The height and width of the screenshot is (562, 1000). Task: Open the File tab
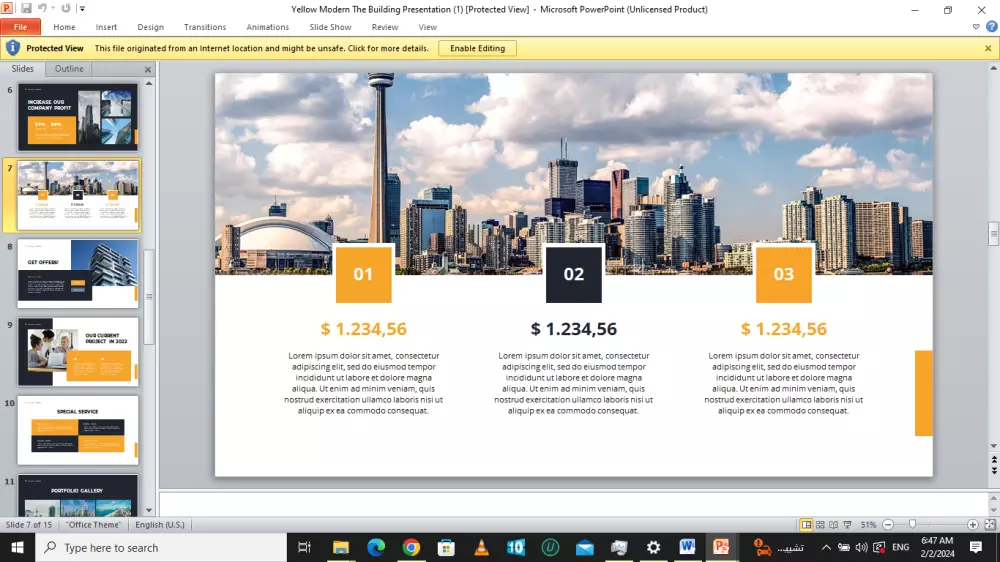20,27
